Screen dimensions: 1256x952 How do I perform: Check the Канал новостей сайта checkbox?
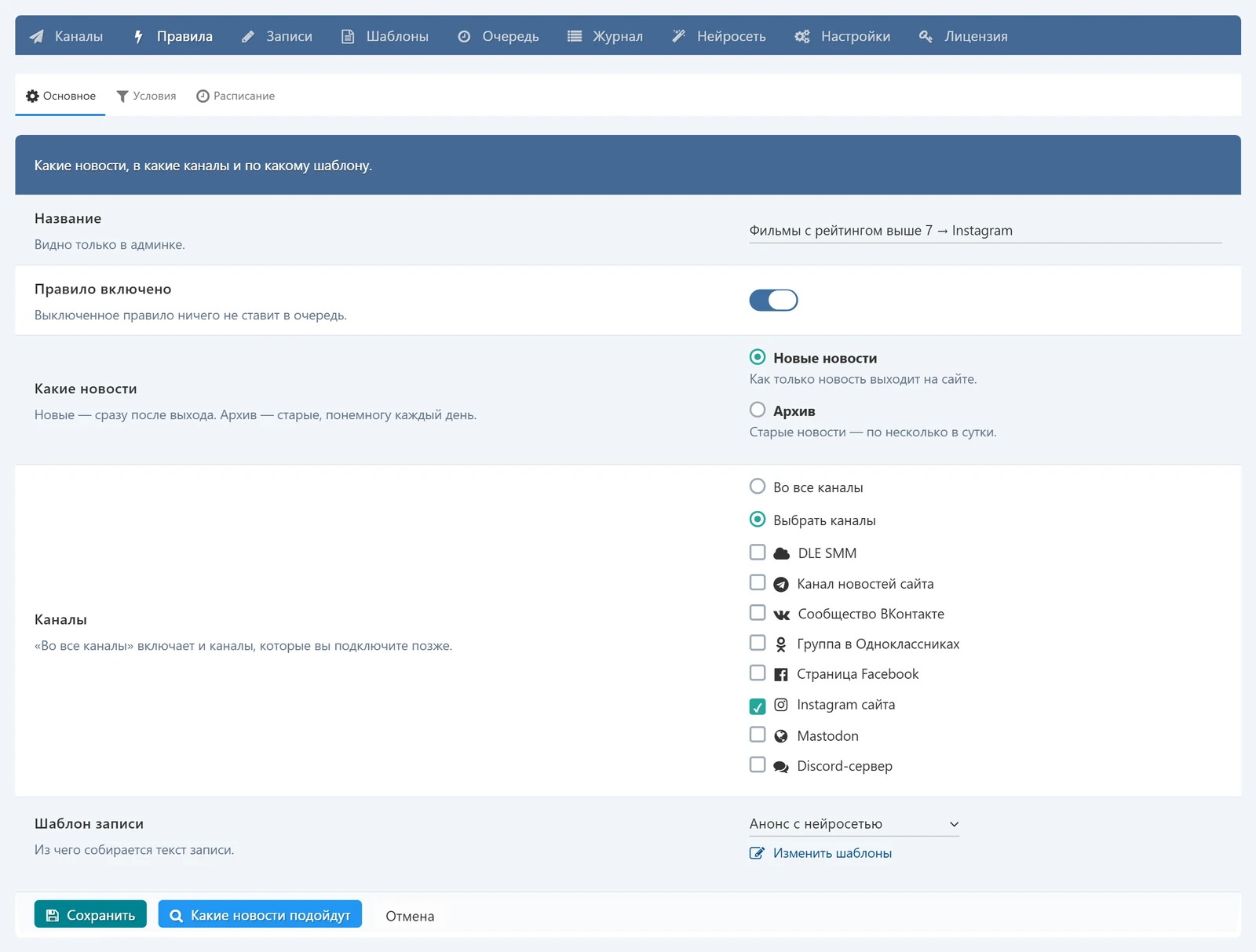pyautogui.click(x=758, y=582)
